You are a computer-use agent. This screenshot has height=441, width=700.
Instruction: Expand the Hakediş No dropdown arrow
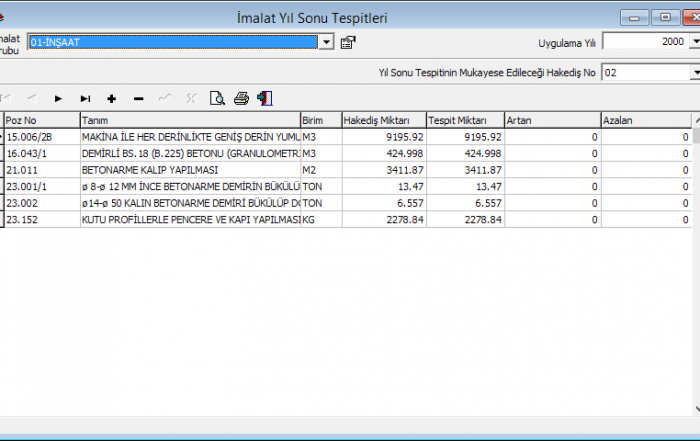click(x=694, y=73)
